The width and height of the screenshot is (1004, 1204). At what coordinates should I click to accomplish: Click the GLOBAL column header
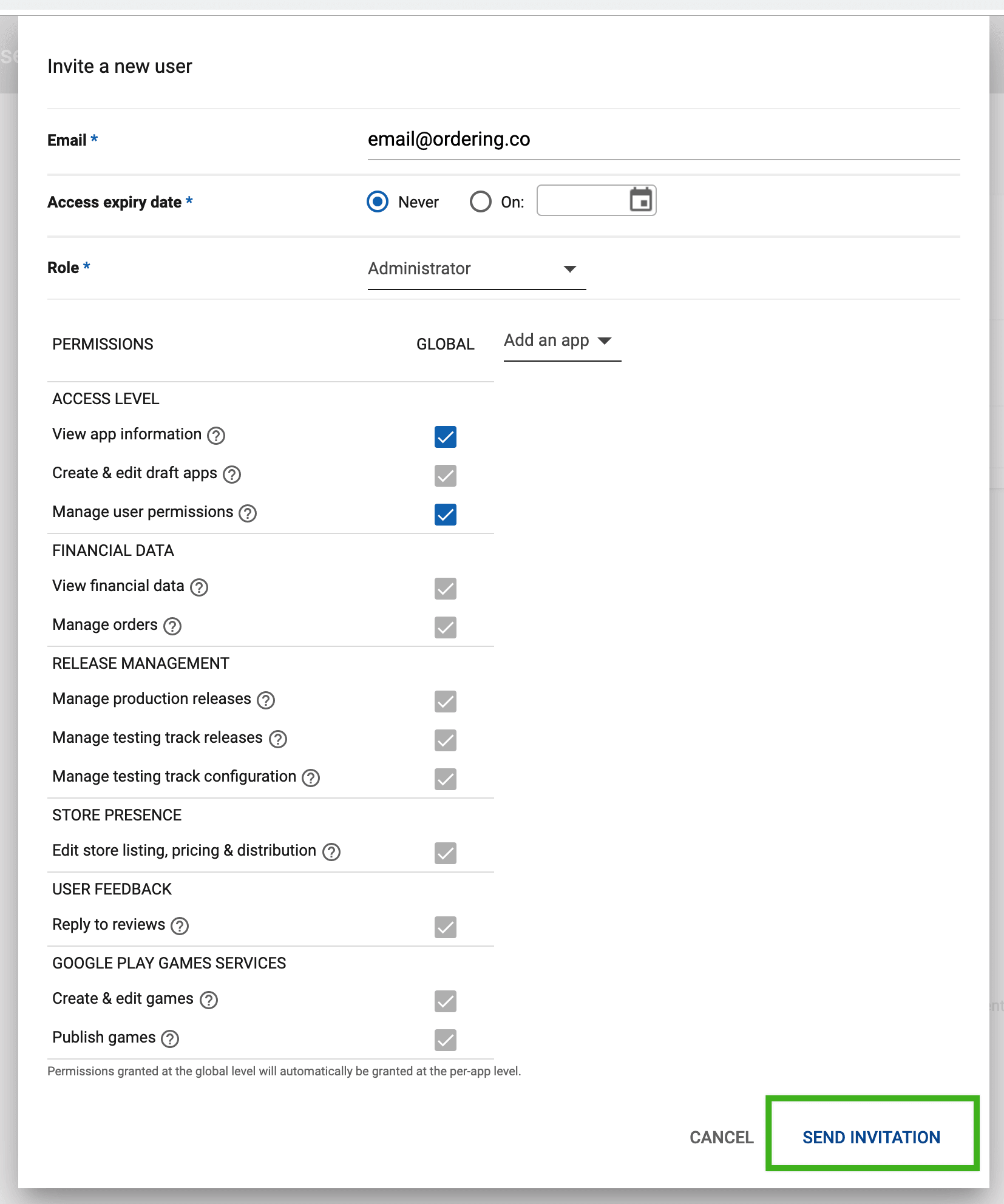pyautogui.click(x=445, y=344)
